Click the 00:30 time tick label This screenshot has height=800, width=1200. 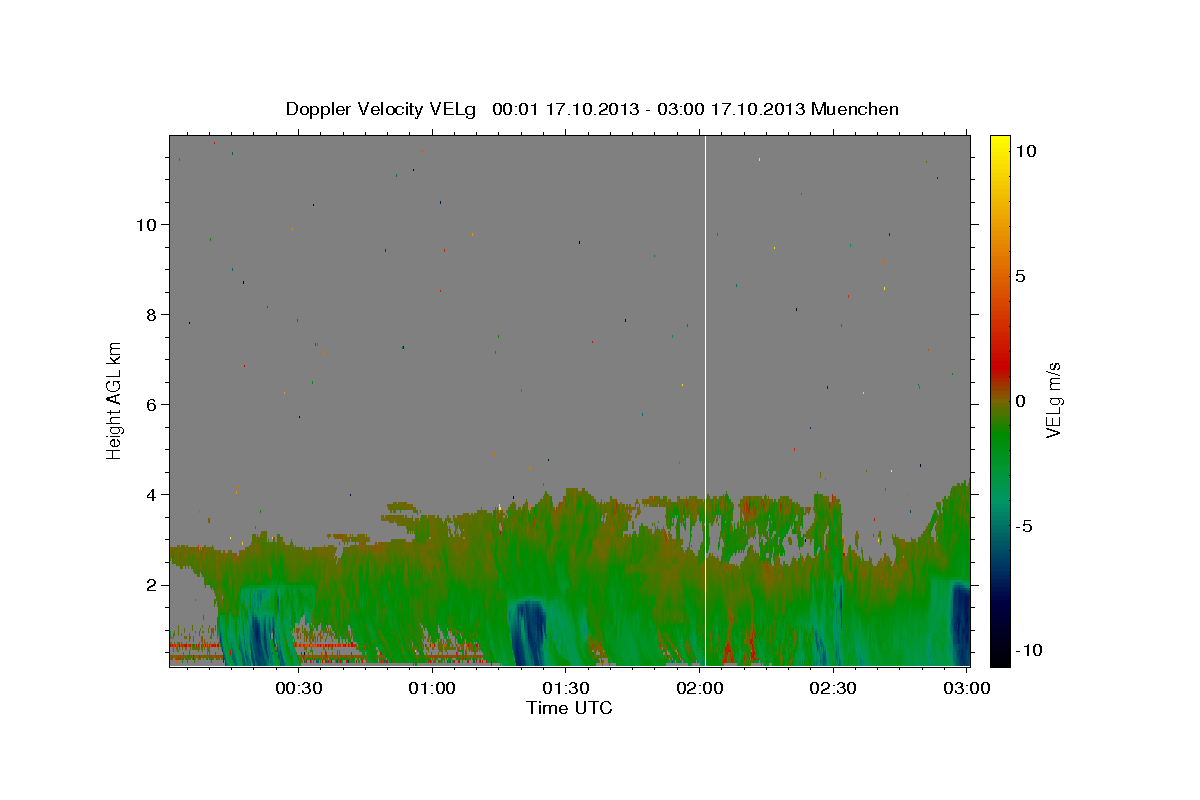click(298, 689)
